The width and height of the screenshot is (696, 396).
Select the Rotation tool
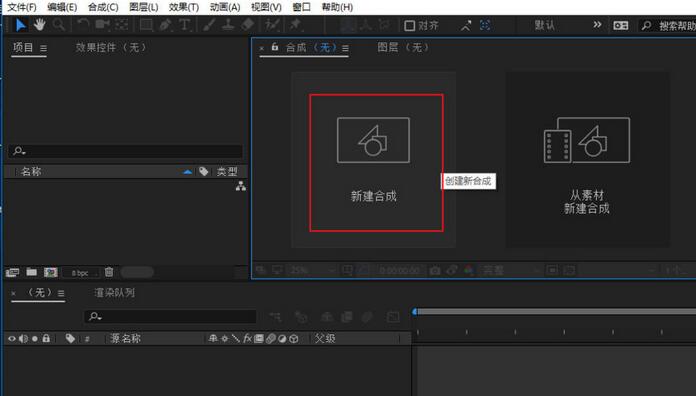click(x=83, y=25)
